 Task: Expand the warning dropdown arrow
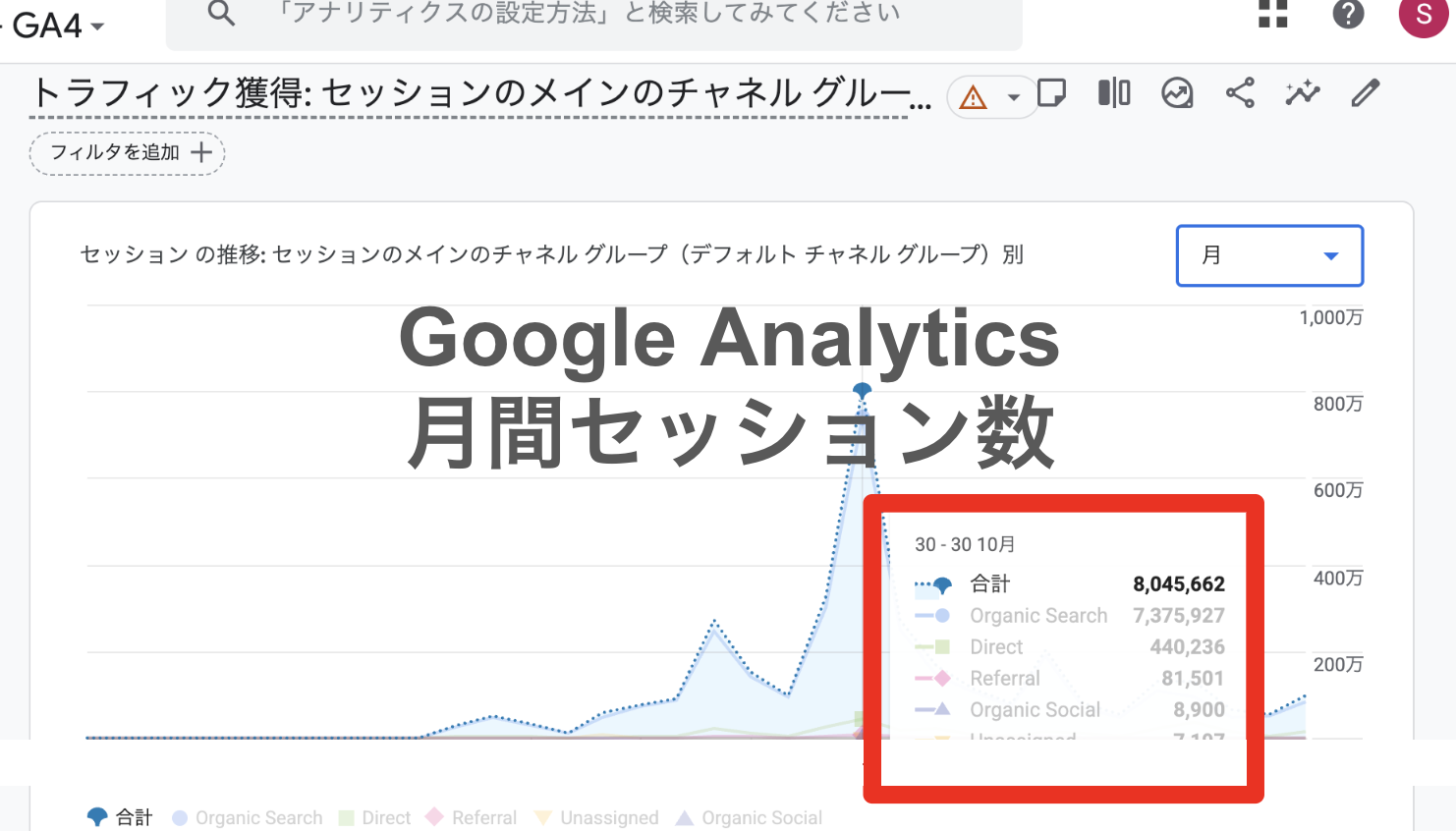[x=1013, y=97]
